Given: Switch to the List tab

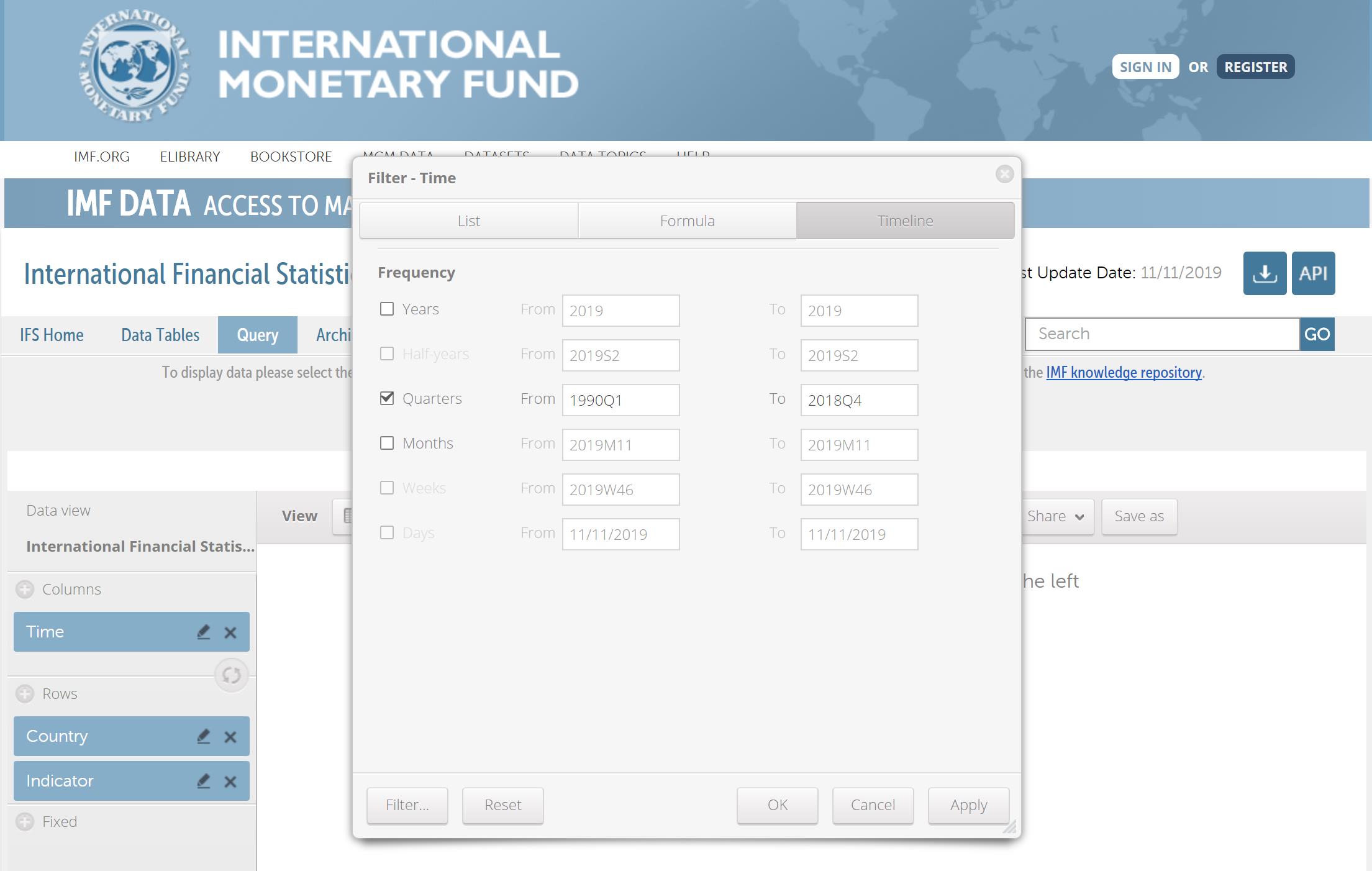Looking at the screenshot, I should [469, 221].
